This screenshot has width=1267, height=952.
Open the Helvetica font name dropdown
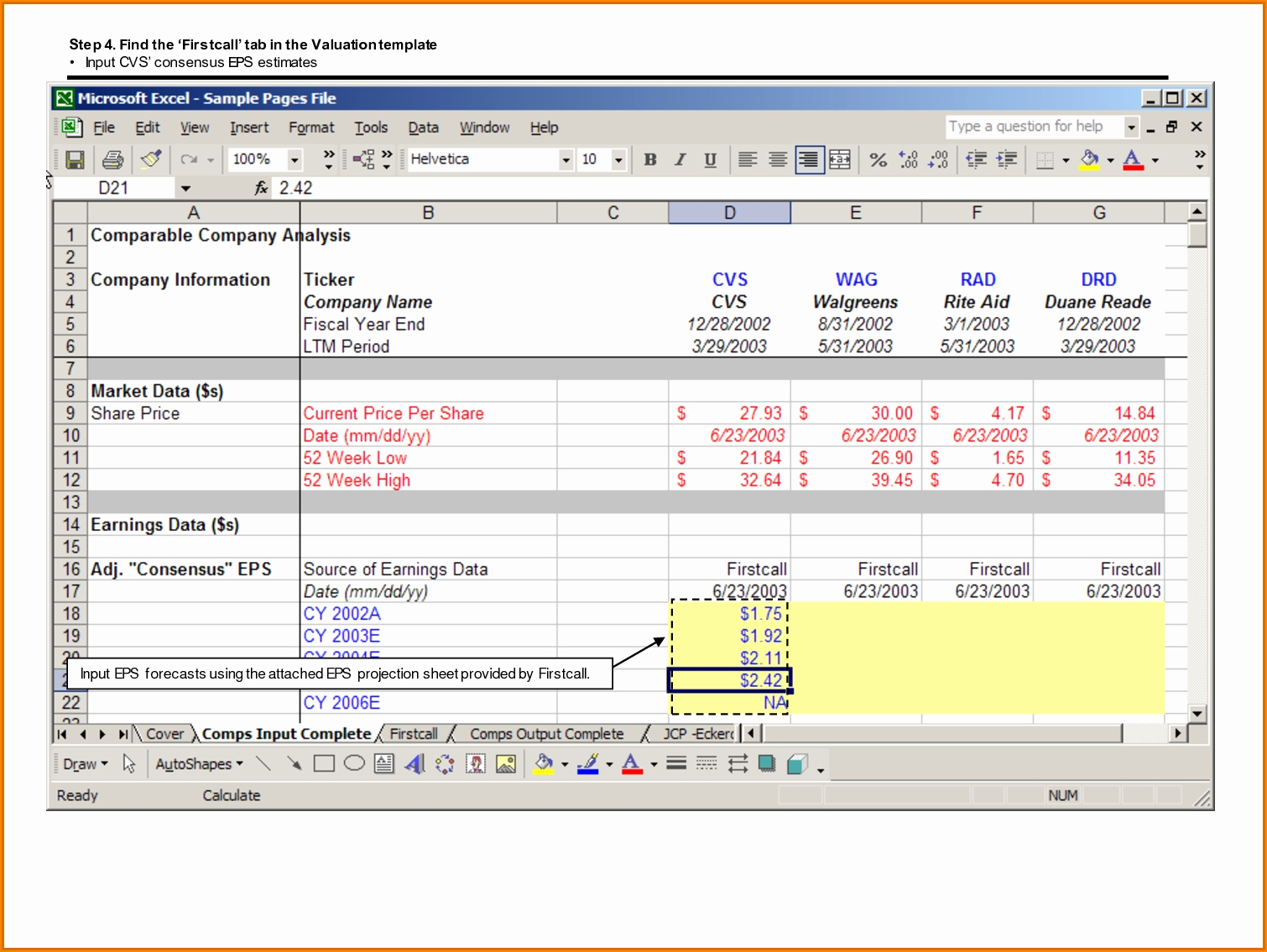coord(566,159)
